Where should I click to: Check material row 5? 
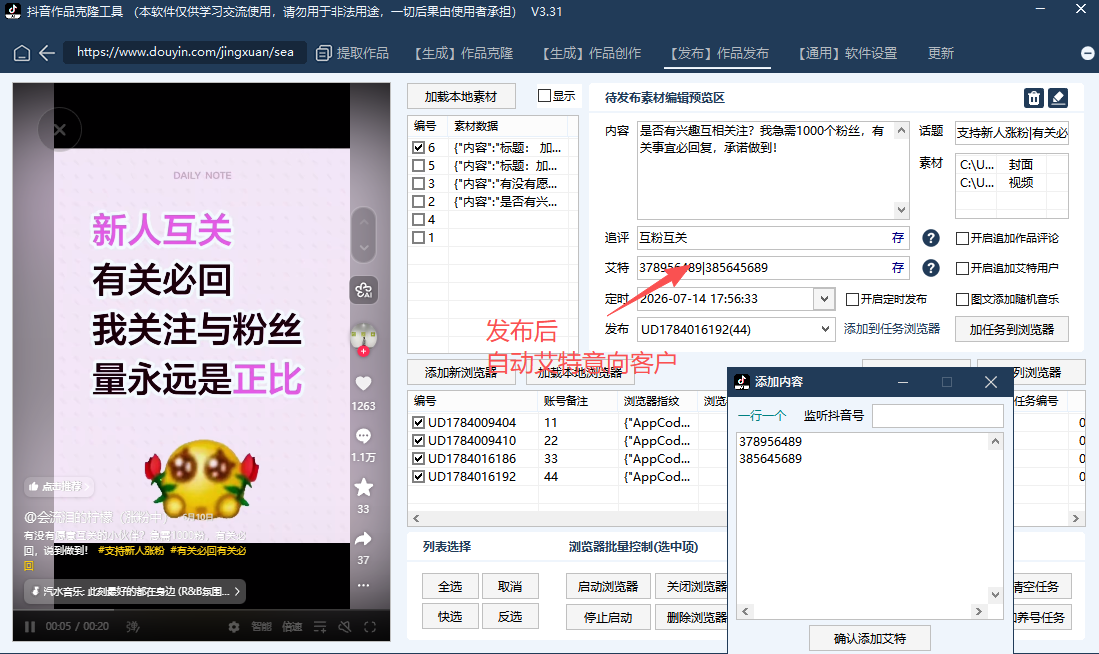[x=418, y=166]
